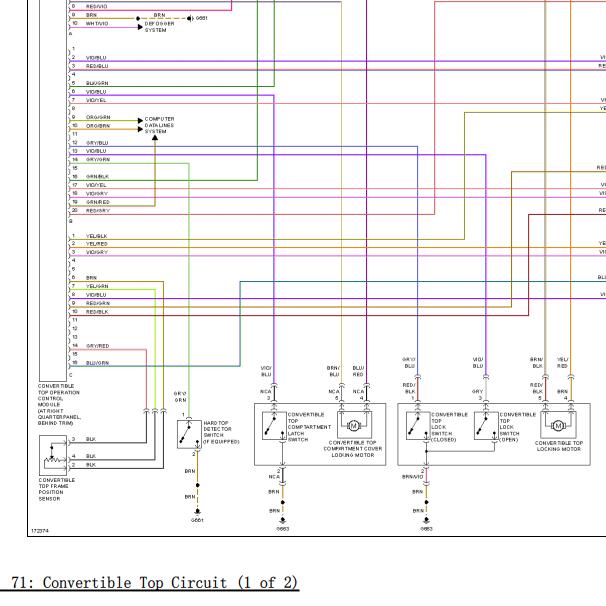Viewport: 606px width, 606px height.
Task: Select the 'BRN/BLU' wire label
Action: pyautogui.click(x=334, y=371)
